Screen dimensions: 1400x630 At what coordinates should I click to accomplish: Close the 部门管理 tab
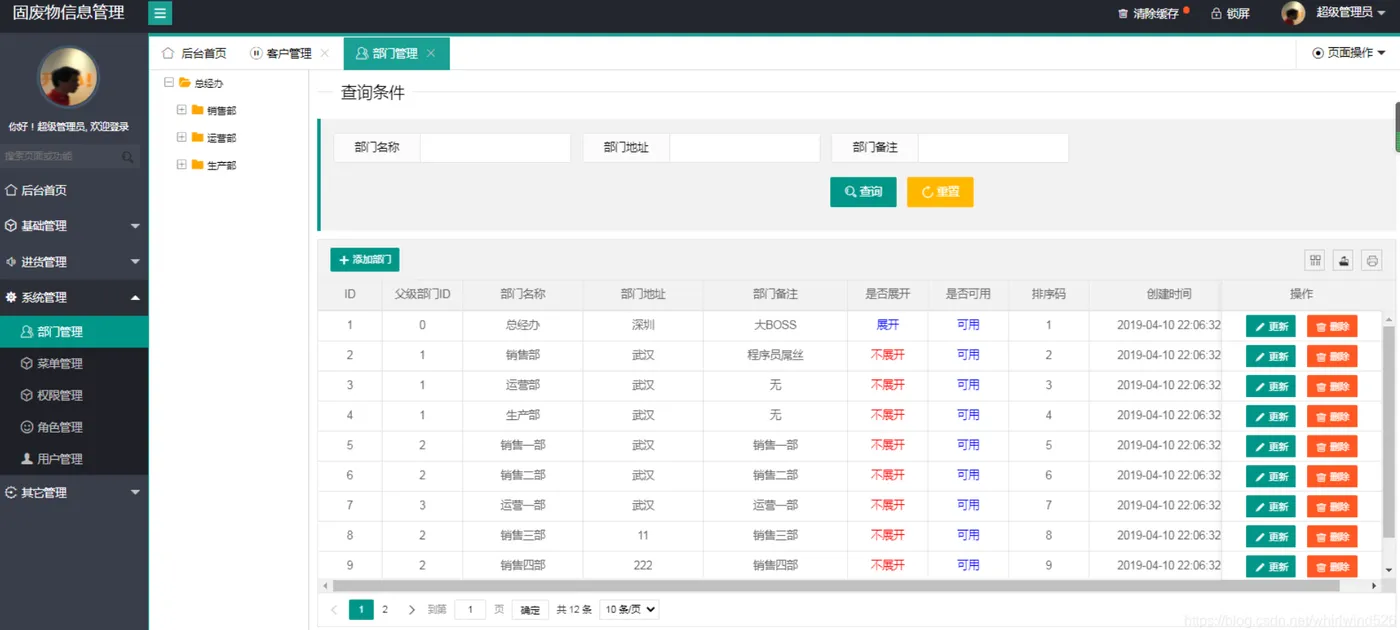click(x=431, y=53)
